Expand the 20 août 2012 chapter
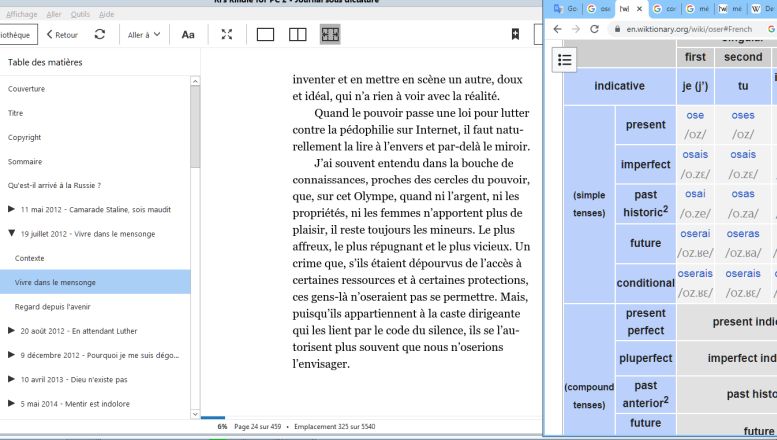777x440 pixels. point(11,330)
